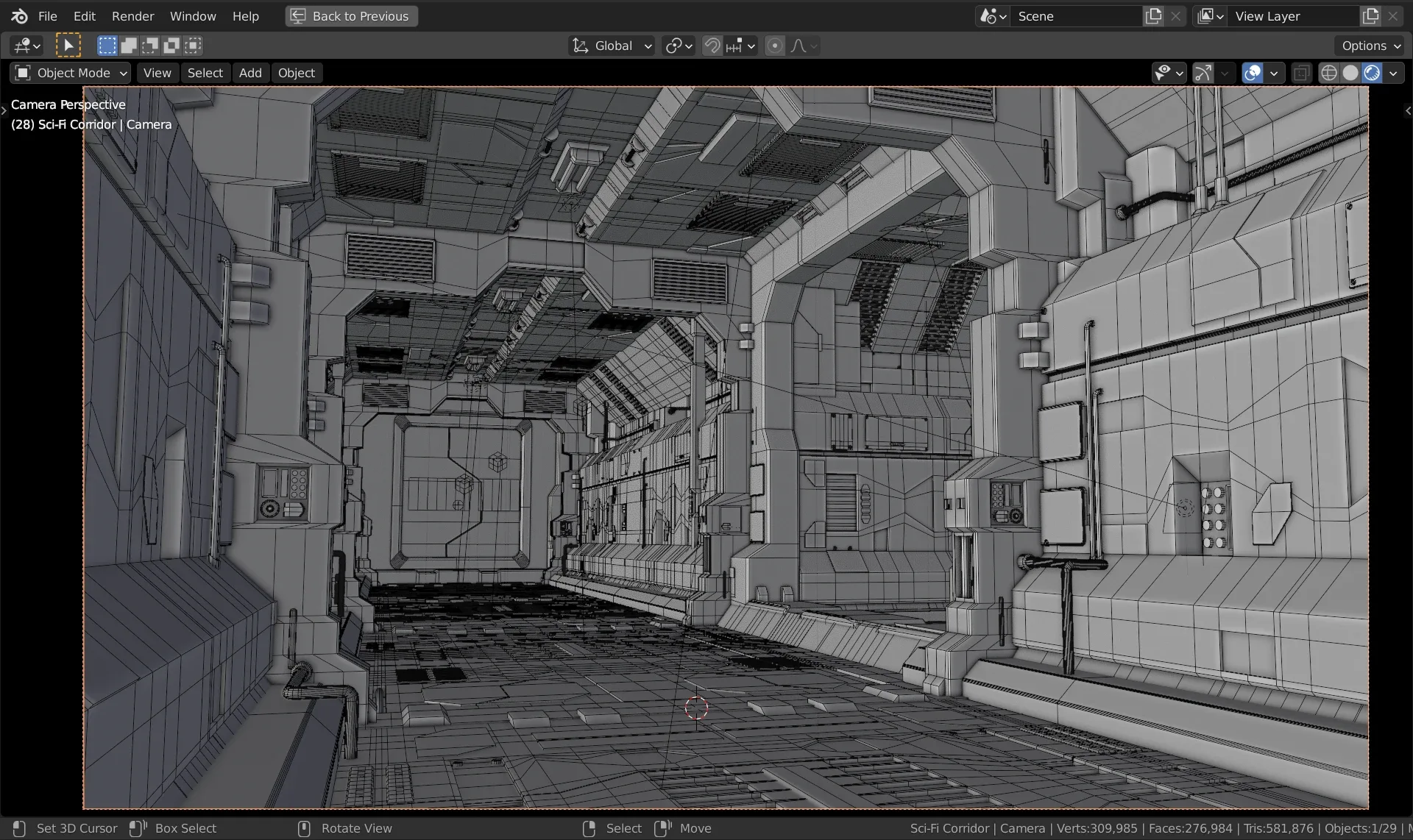Open the editor type selector icon
Viewport: 1413px width, 840px height.
tap(26, 45)
